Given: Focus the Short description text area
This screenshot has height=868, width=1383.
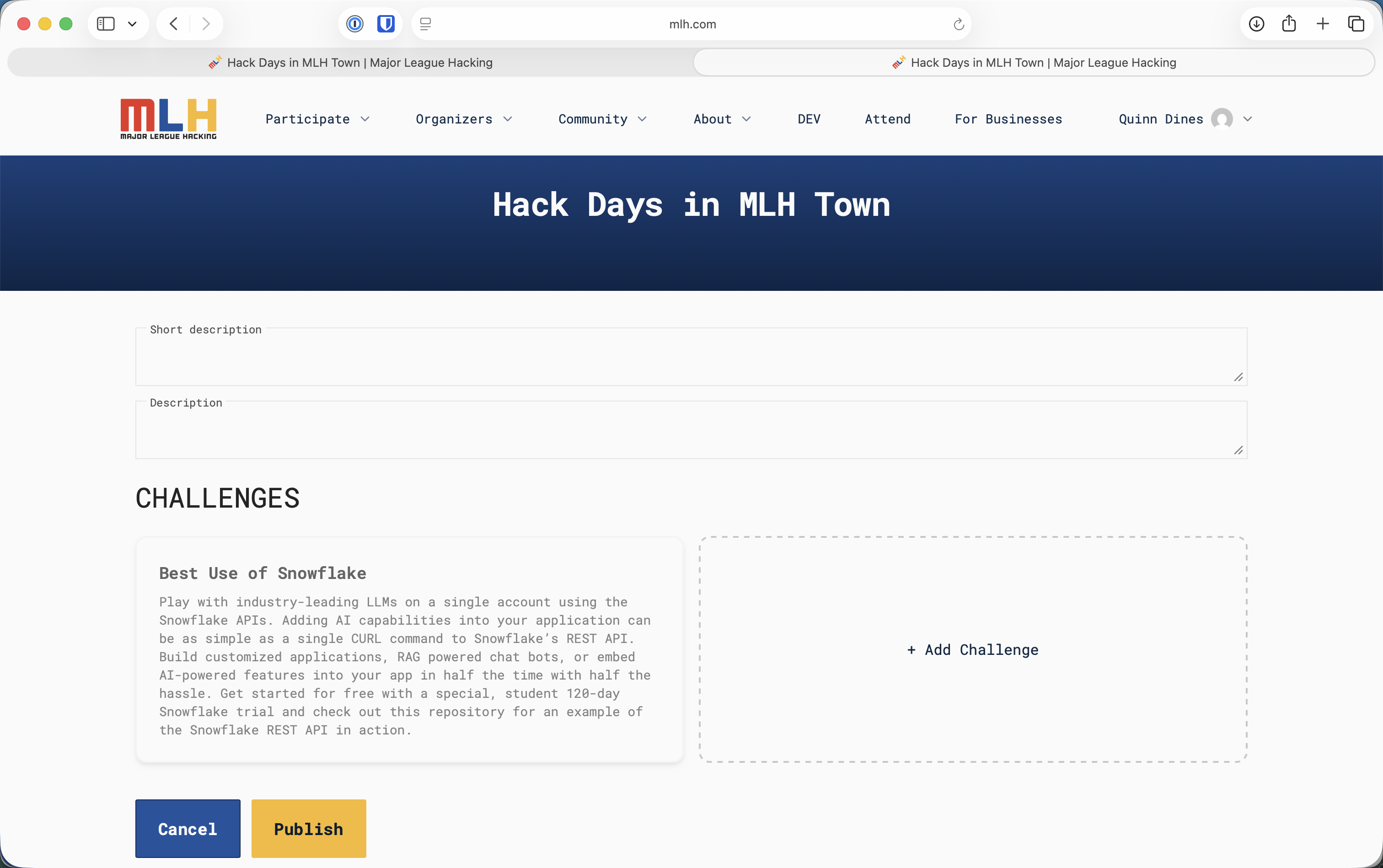Looking at the screenshot, I should 691,357.
